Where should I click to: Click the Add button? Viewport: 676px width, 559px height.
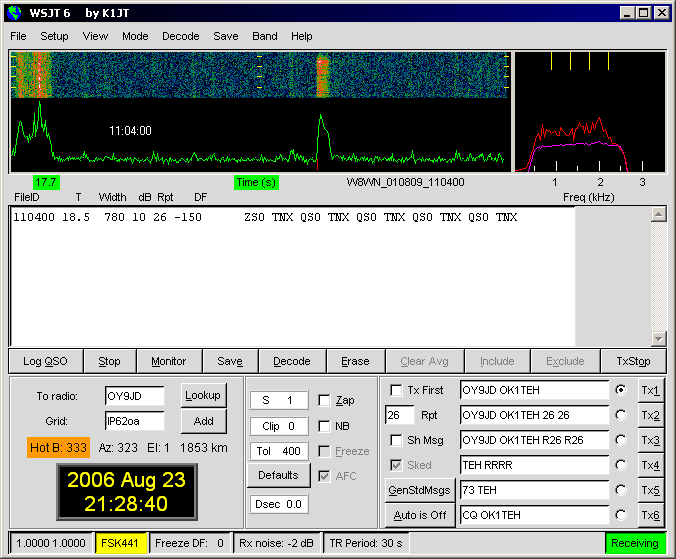[x=203, y=421]
